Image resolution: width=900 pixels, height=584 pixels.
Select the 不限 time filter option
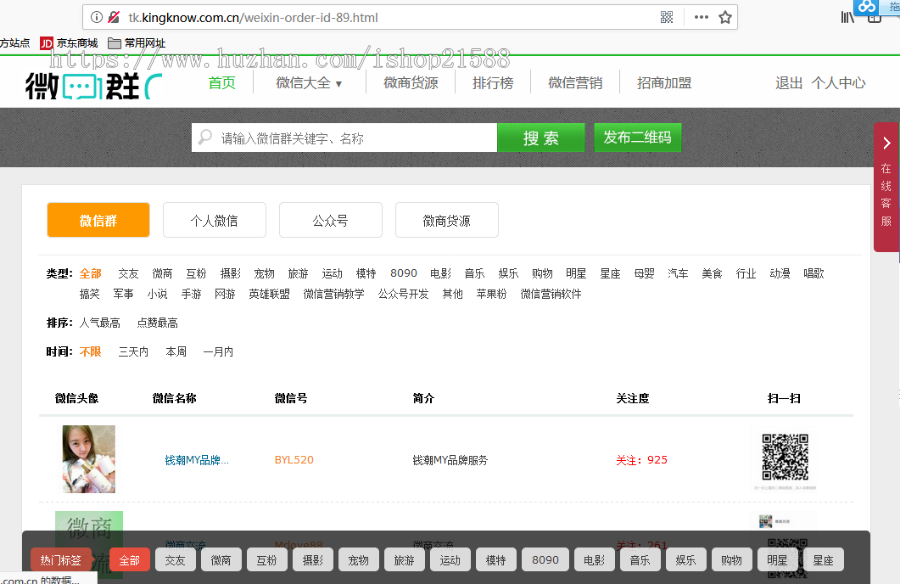[90, 351]
